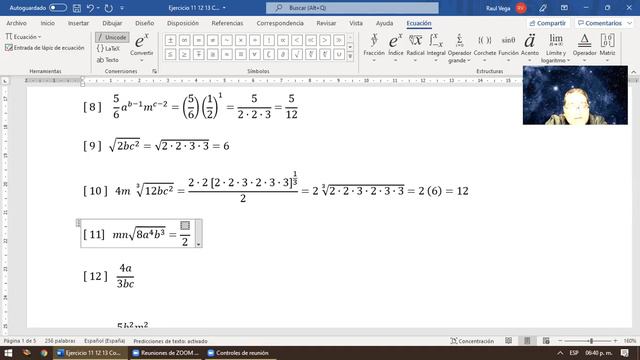Click the 236 palabras word count
640x360 pixels.
[x=60, y=341]
